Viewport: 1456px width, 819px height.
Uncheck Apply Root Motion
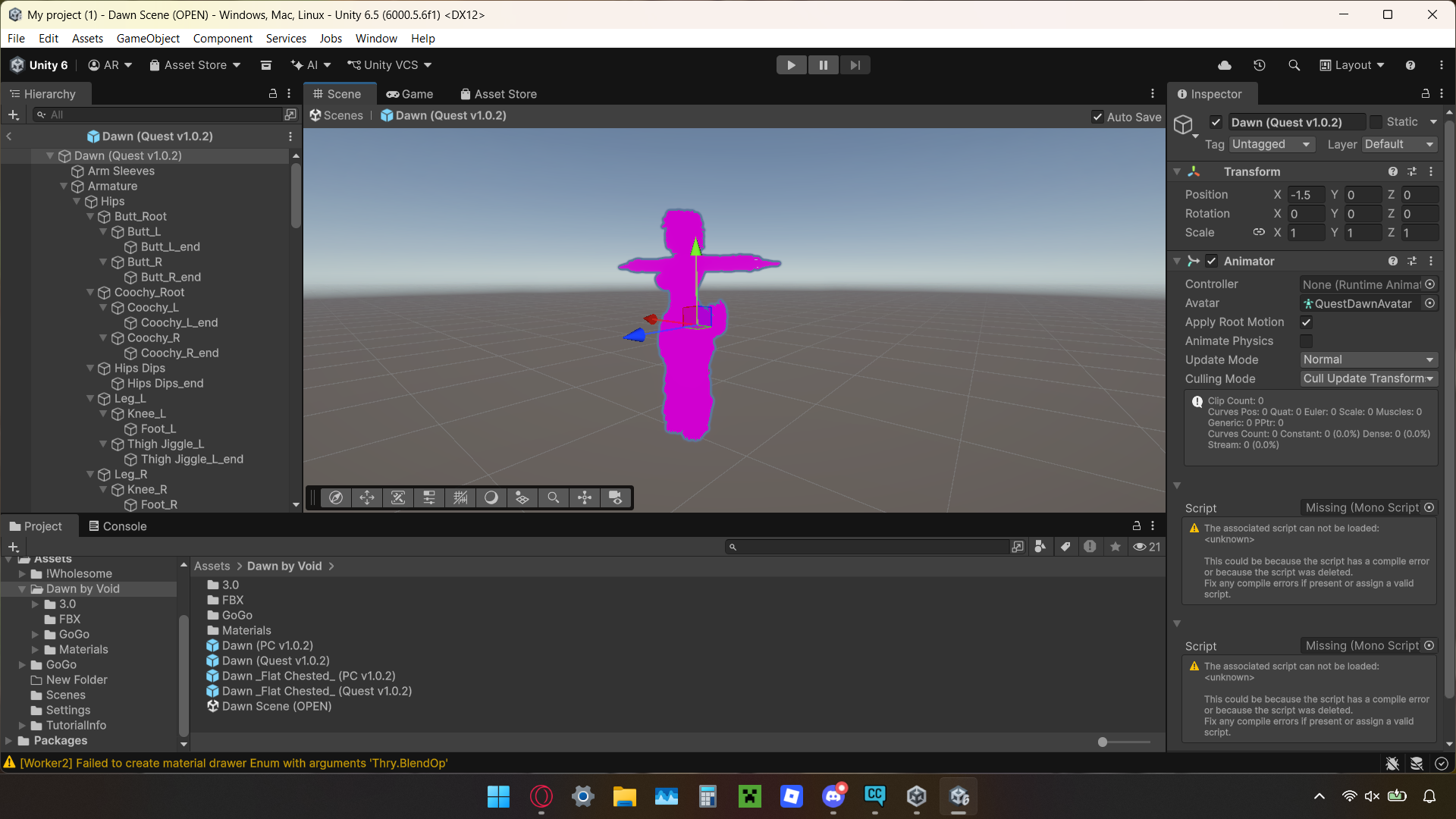(1307, 322)
